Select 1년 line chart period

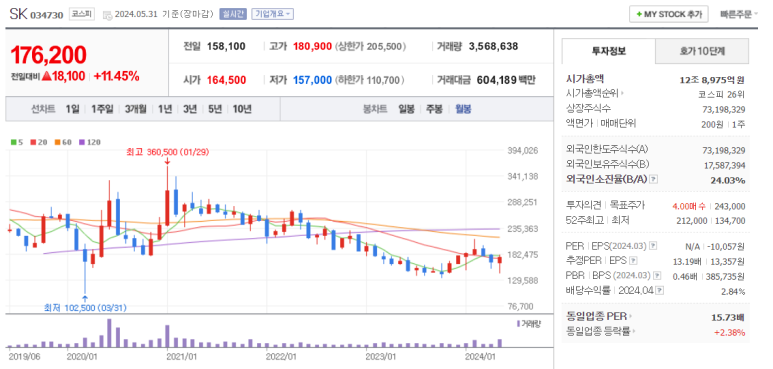click(165, 109)
